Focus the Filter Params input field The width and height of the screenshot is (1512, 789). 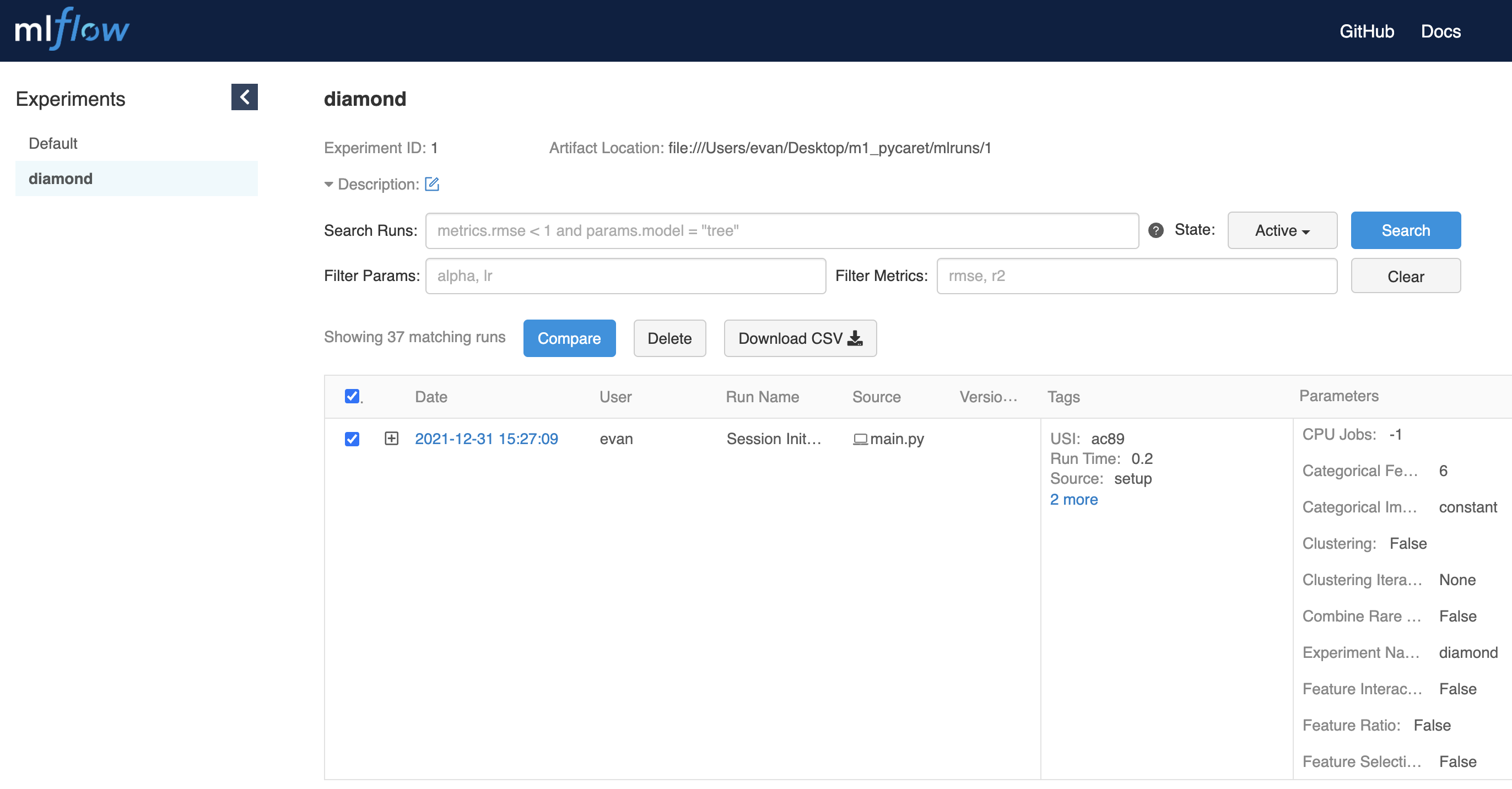626,276
